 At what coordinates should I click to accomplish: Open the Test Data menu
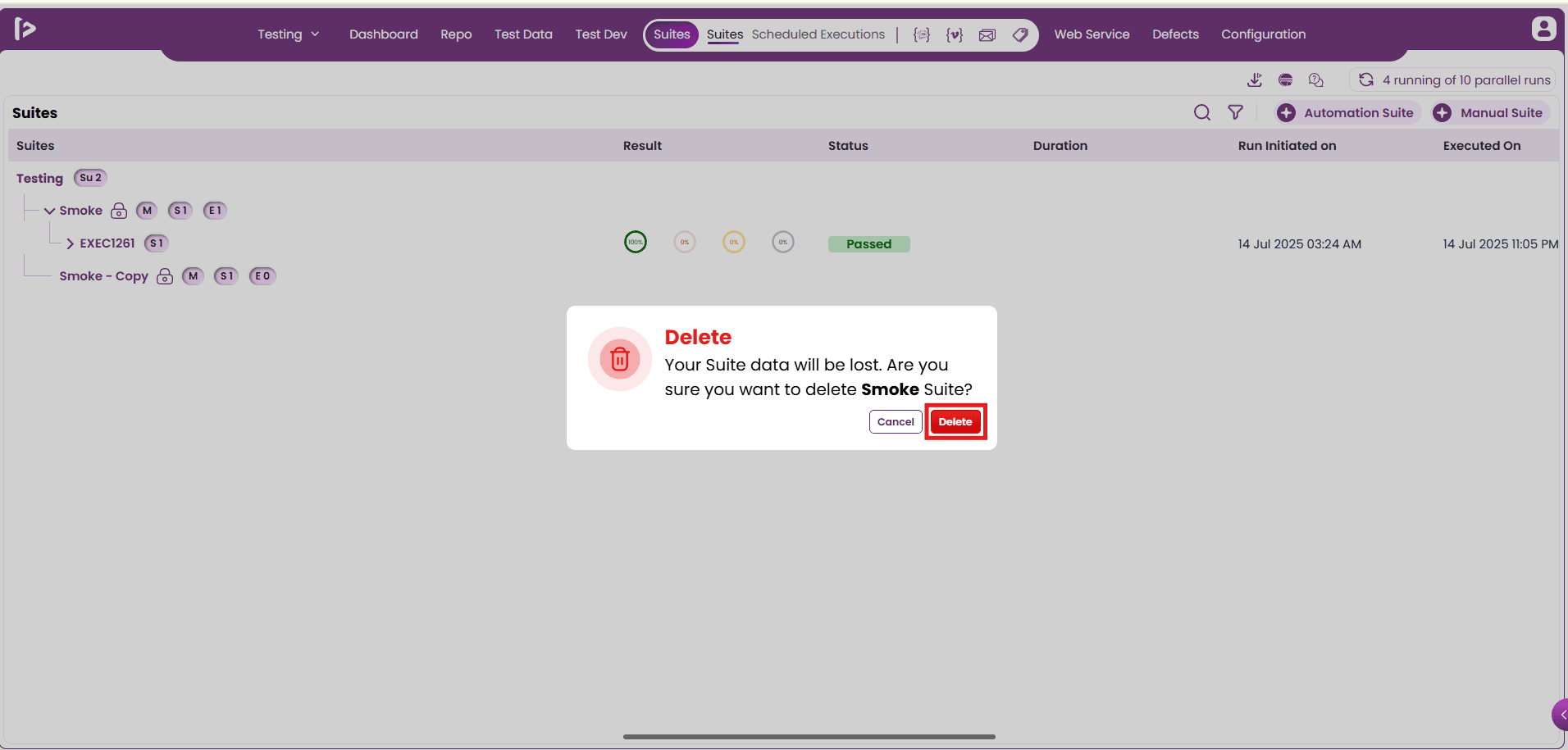[523, 34]
